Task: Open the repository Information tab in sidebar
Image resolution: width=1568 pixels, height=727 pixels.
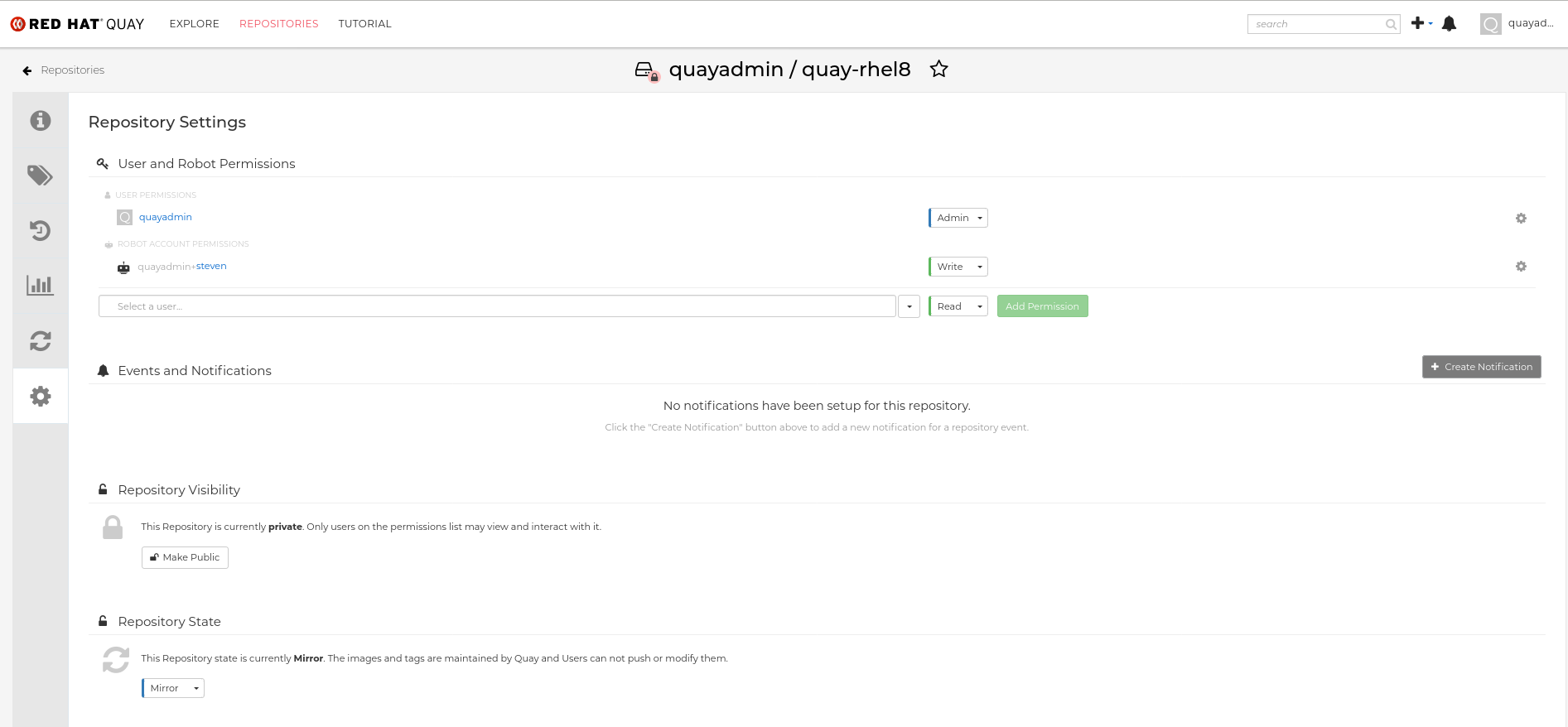Action: point(41,121)
